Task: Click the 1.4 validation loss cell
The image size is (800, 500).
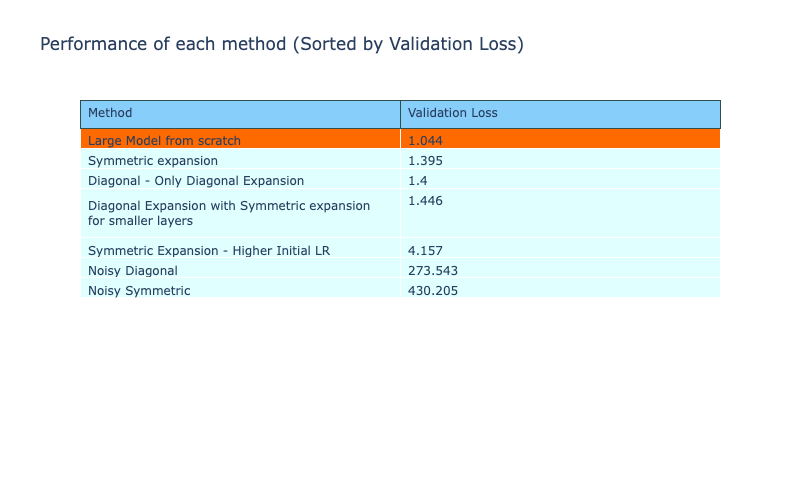Action: (418, 180)
